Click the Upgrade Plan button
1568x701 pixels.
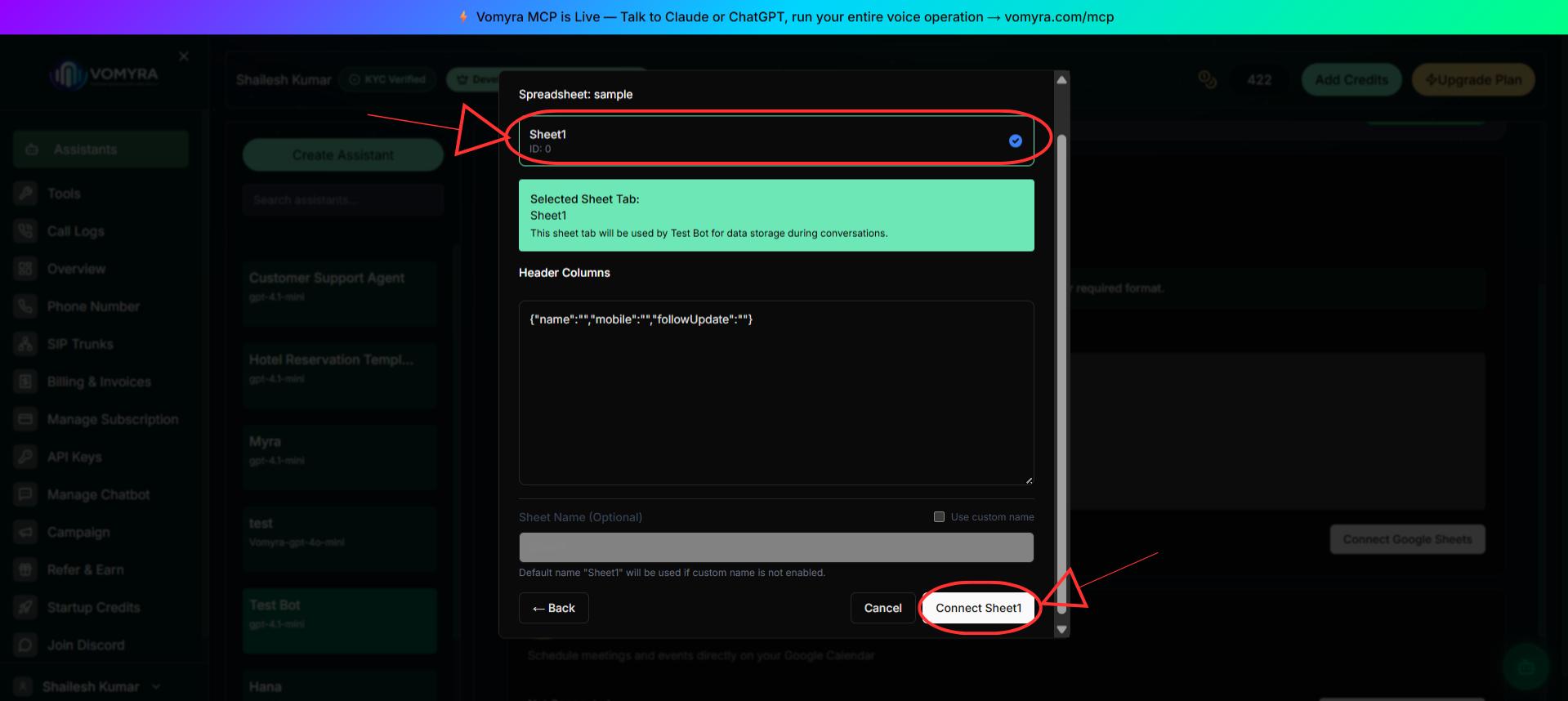point(1473,80)
